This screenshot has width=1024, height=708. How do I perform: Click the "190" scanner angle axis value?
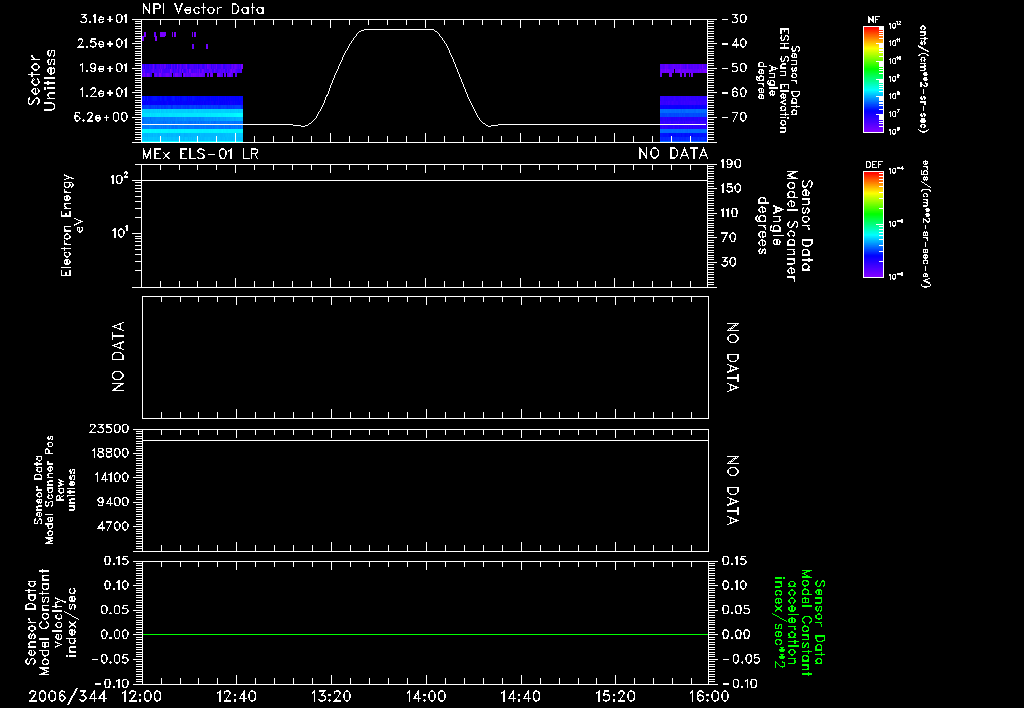point(731,163)
